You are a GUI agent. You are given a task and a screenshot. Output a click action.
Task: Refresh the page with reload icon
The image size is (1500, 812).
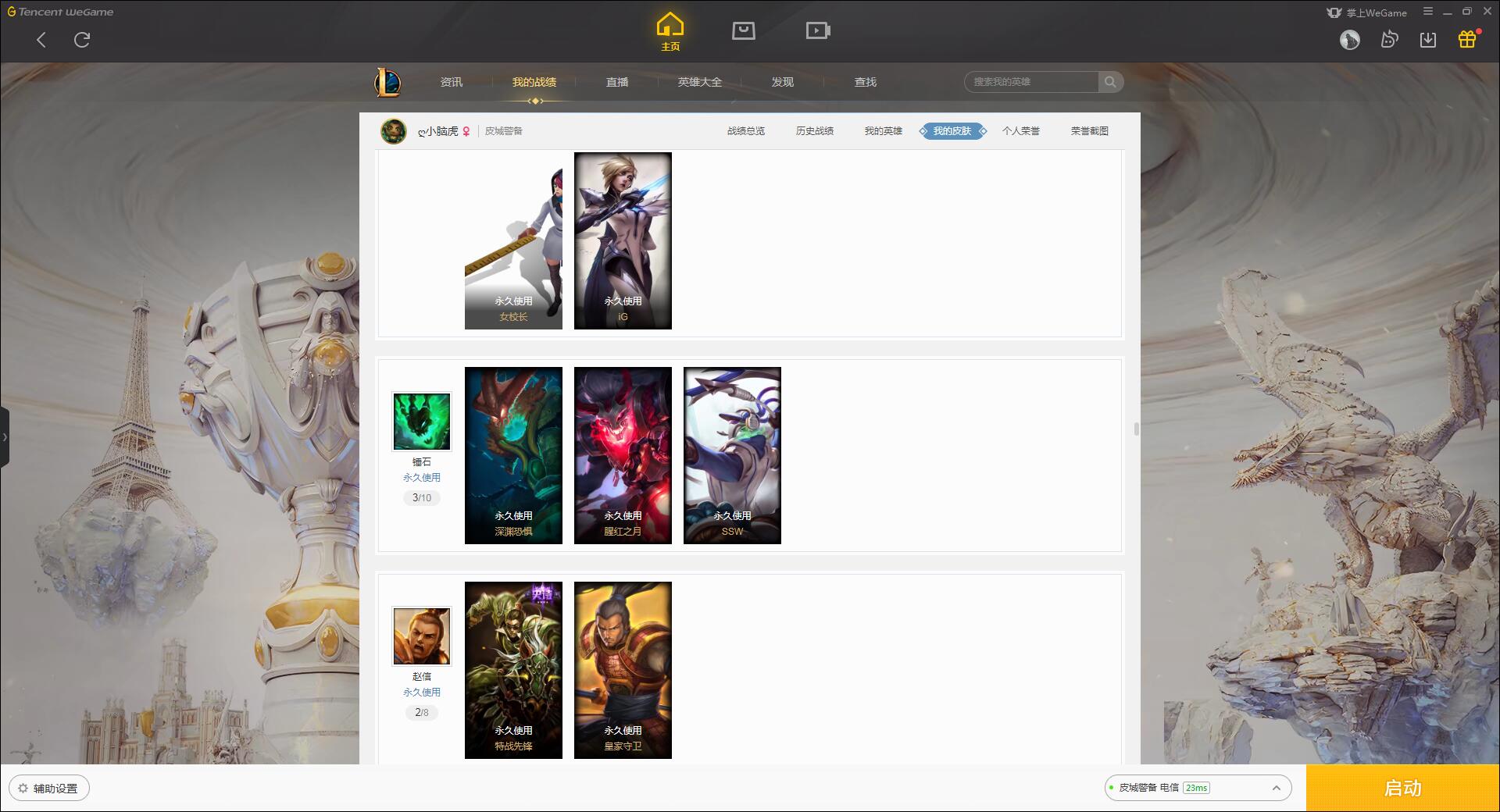coord(82,40)
